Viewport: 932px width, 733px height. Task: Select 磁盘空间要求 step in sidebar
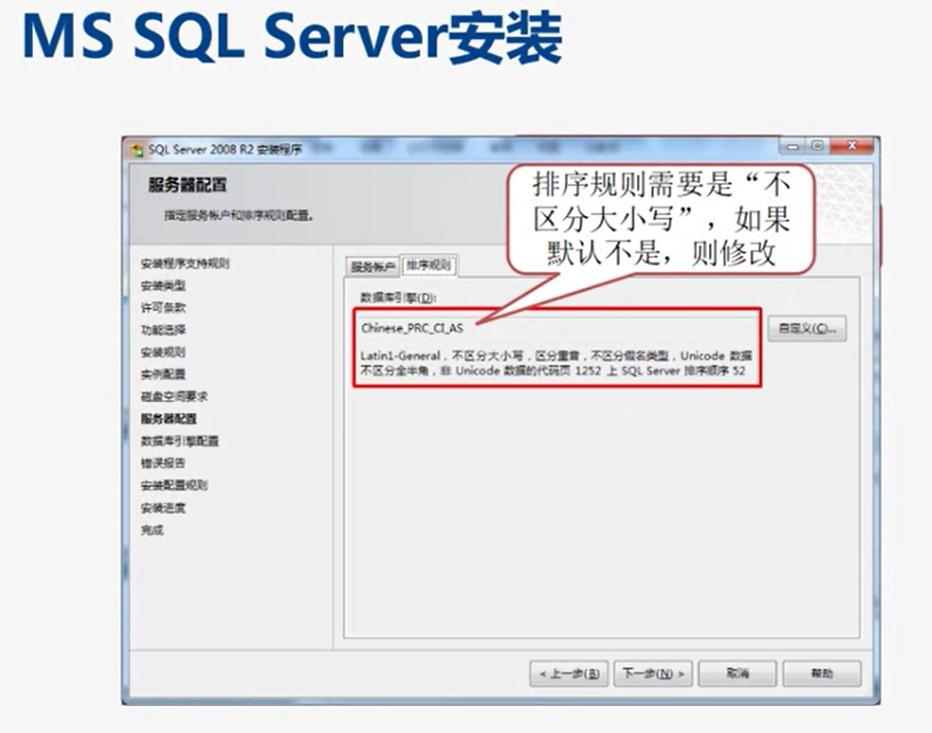pos(174,396)
